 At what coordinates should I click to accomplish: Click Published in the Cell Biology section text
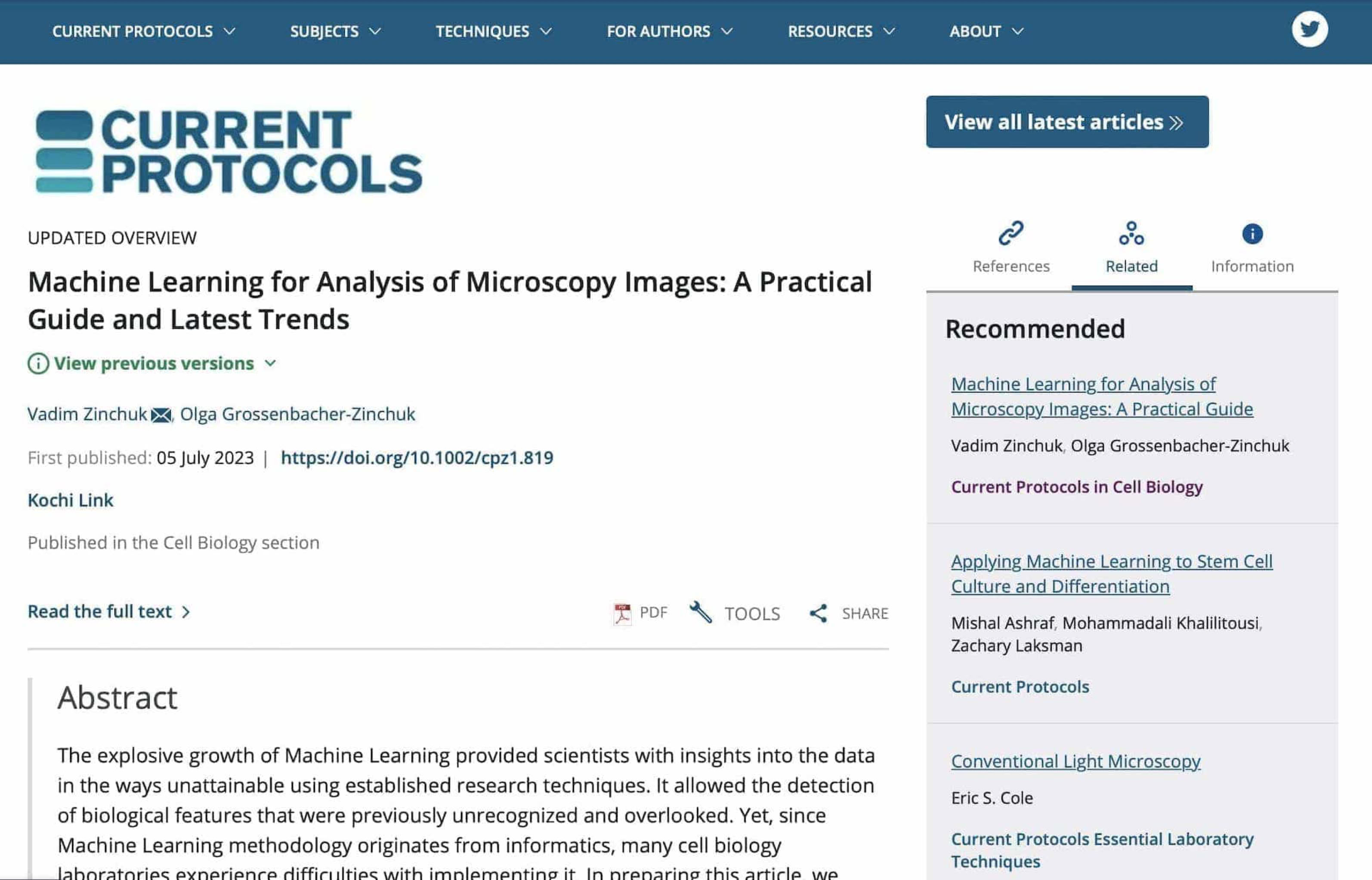pyautogui.click(x=173, y=543)
